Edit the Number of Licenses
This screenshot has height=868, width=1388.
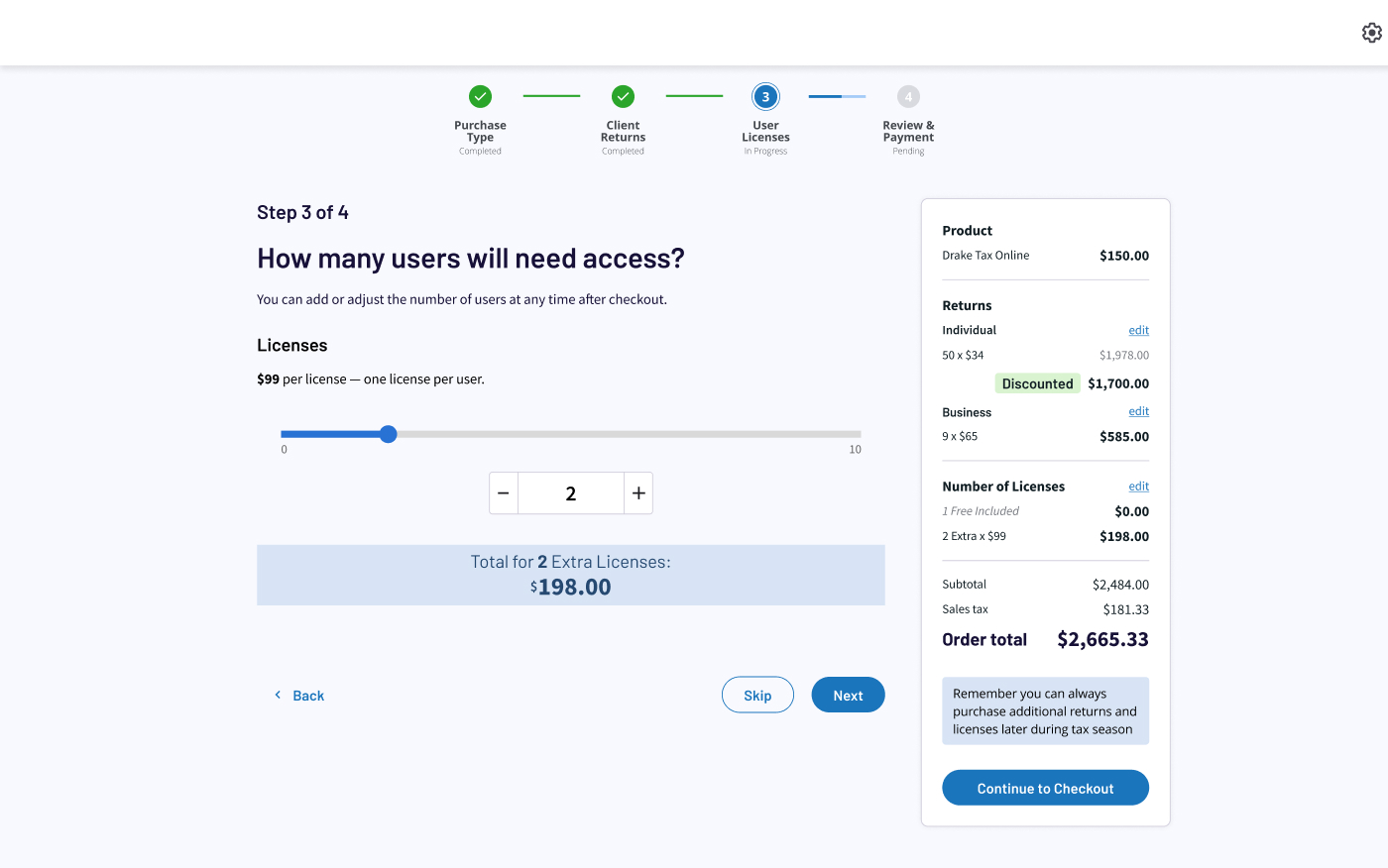1139,487
